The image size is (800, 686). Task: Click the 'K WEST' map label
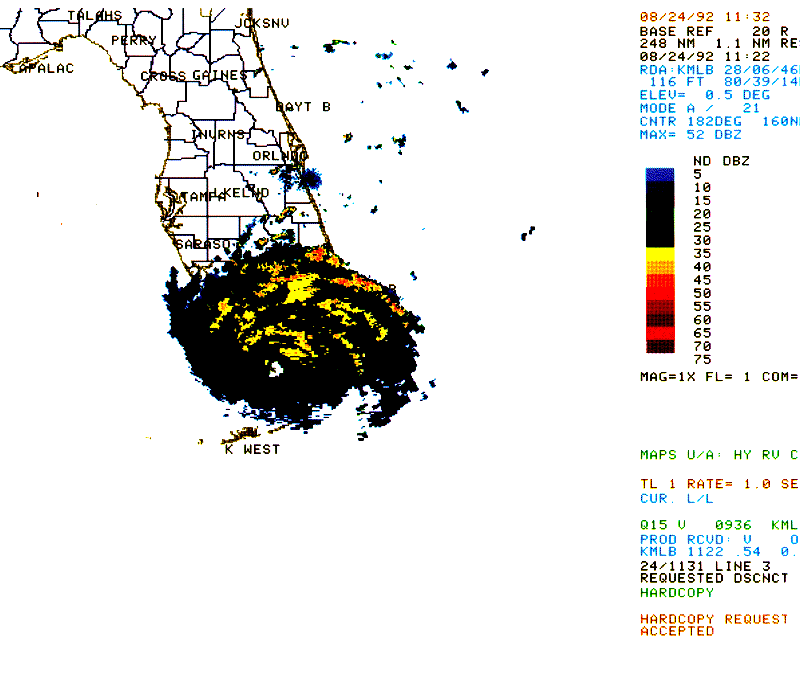[x=252, y=450]
